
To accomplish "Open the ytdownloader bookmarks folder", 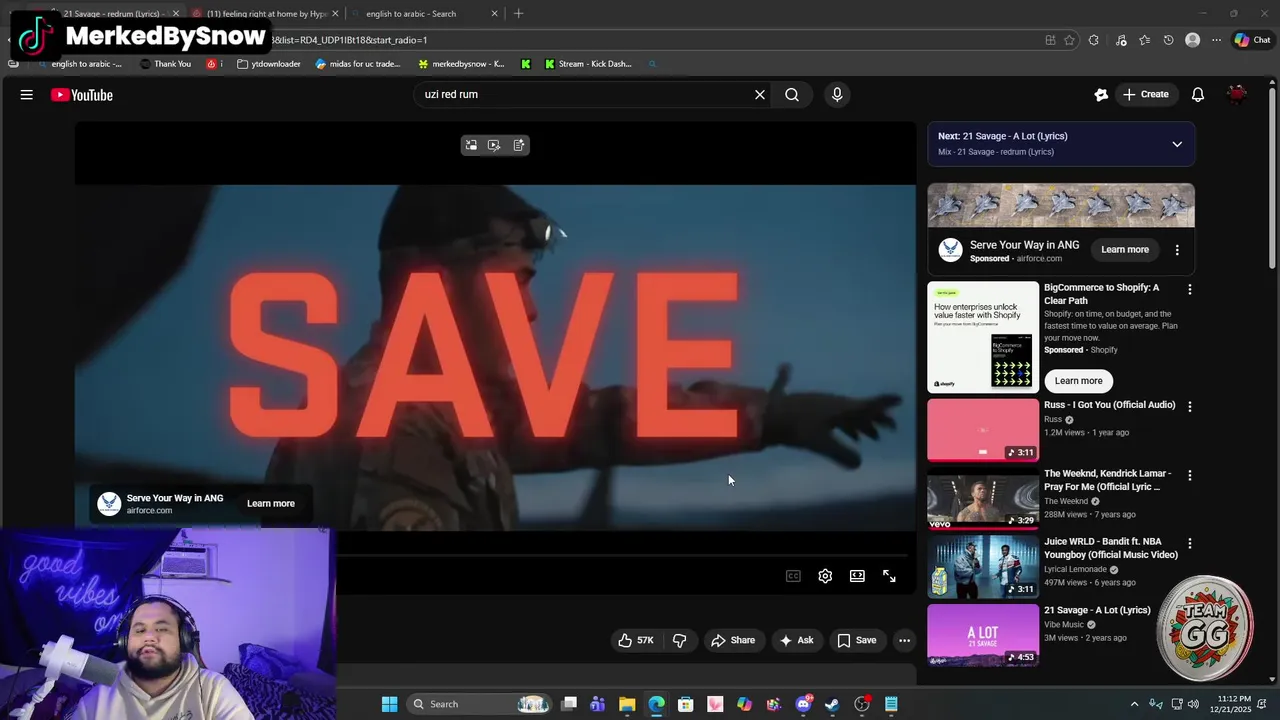I will pos(269,64).
